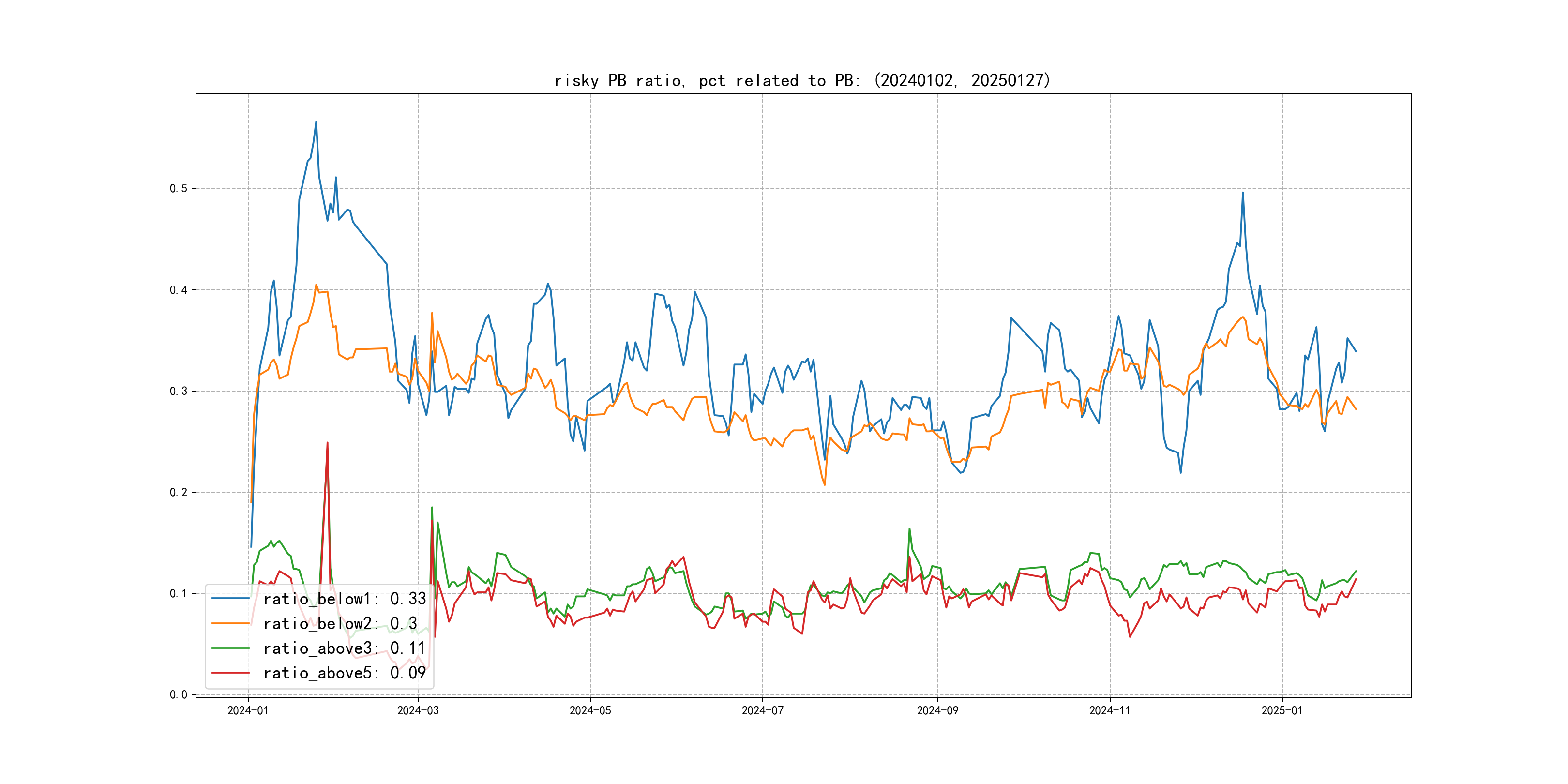Click the 2025-01 x-axis tick label
The image size is (1568, 784).
pyautogui.click(x=1282, y=710)
